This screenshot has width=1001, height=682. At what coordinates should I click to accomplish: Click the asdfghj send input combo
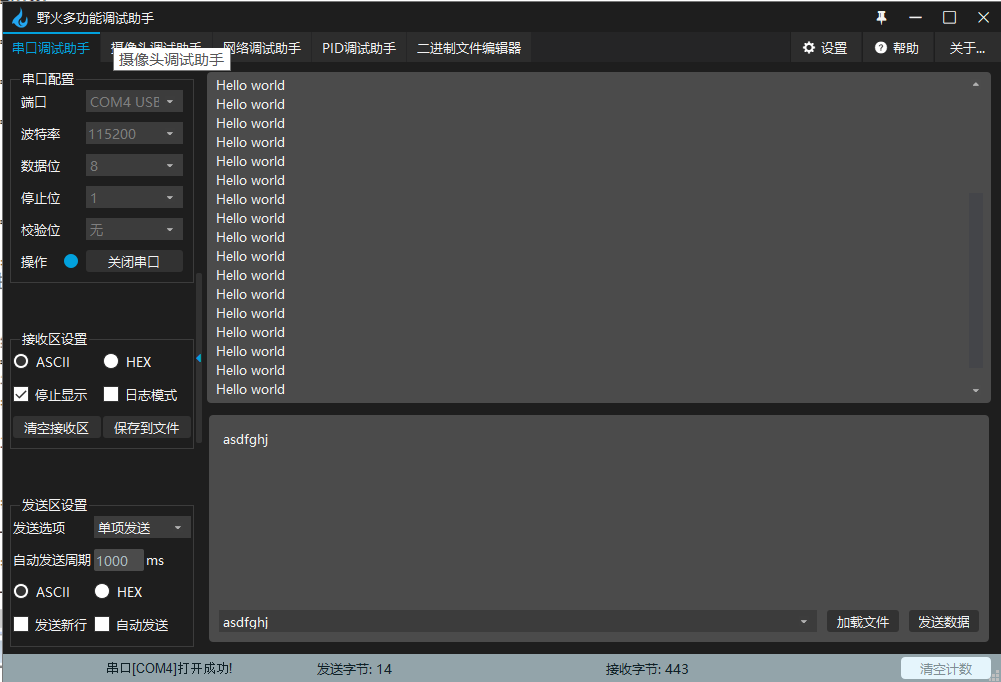517,621
